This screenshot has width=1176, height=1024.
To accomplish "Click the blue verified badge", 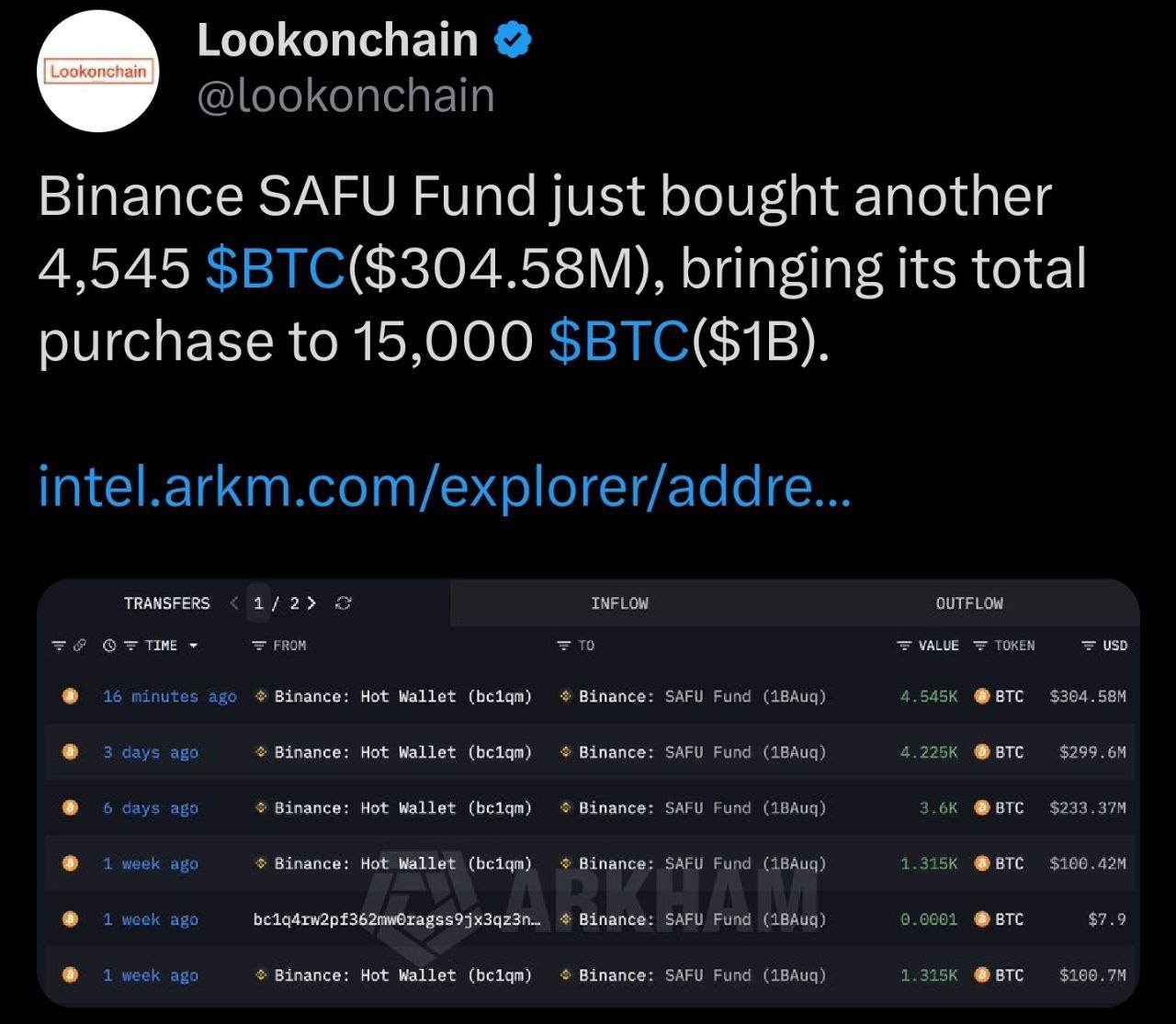I will (513, 41).
